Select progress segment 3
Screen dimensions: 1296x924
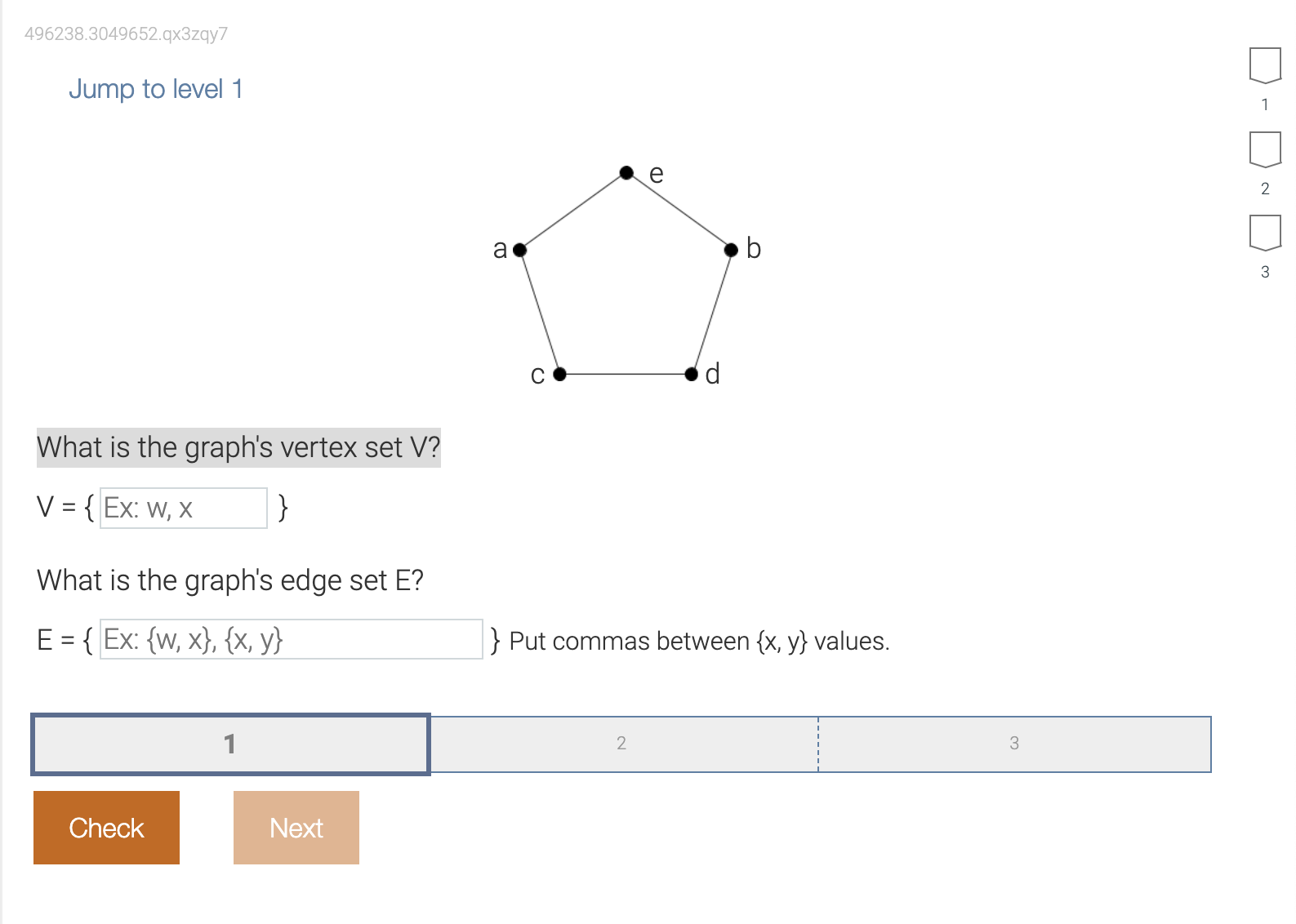coord(1014,744)
